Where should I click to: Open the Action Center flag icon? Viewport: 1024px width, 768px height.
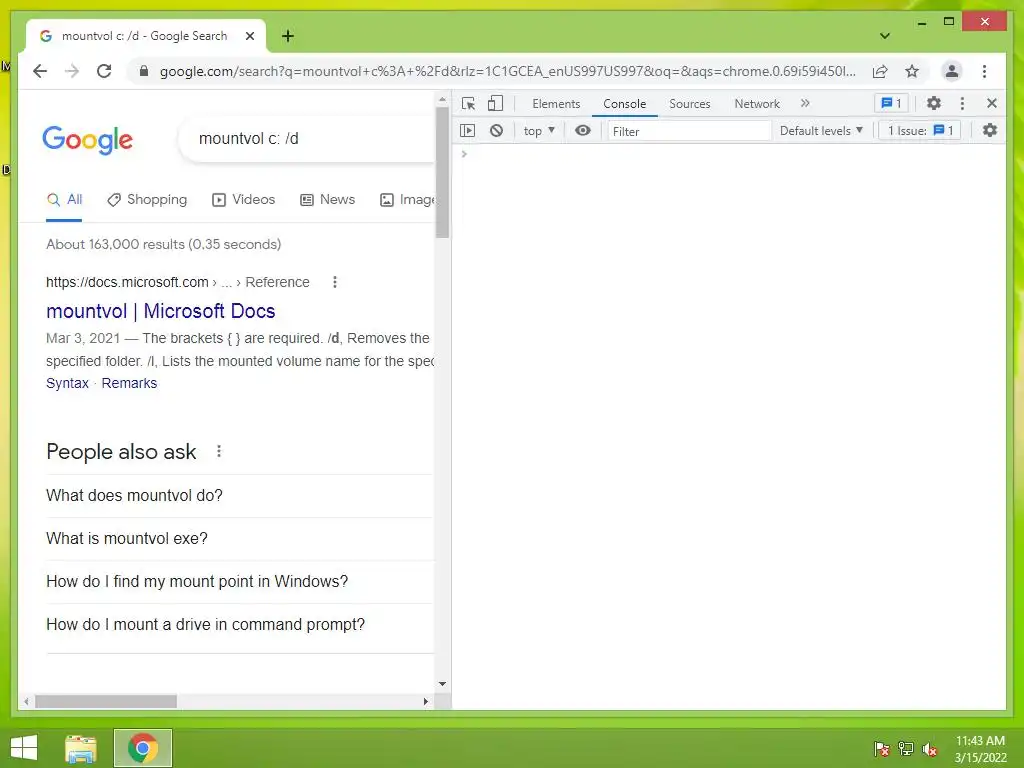pyautogui.click(x=882, y=749)
